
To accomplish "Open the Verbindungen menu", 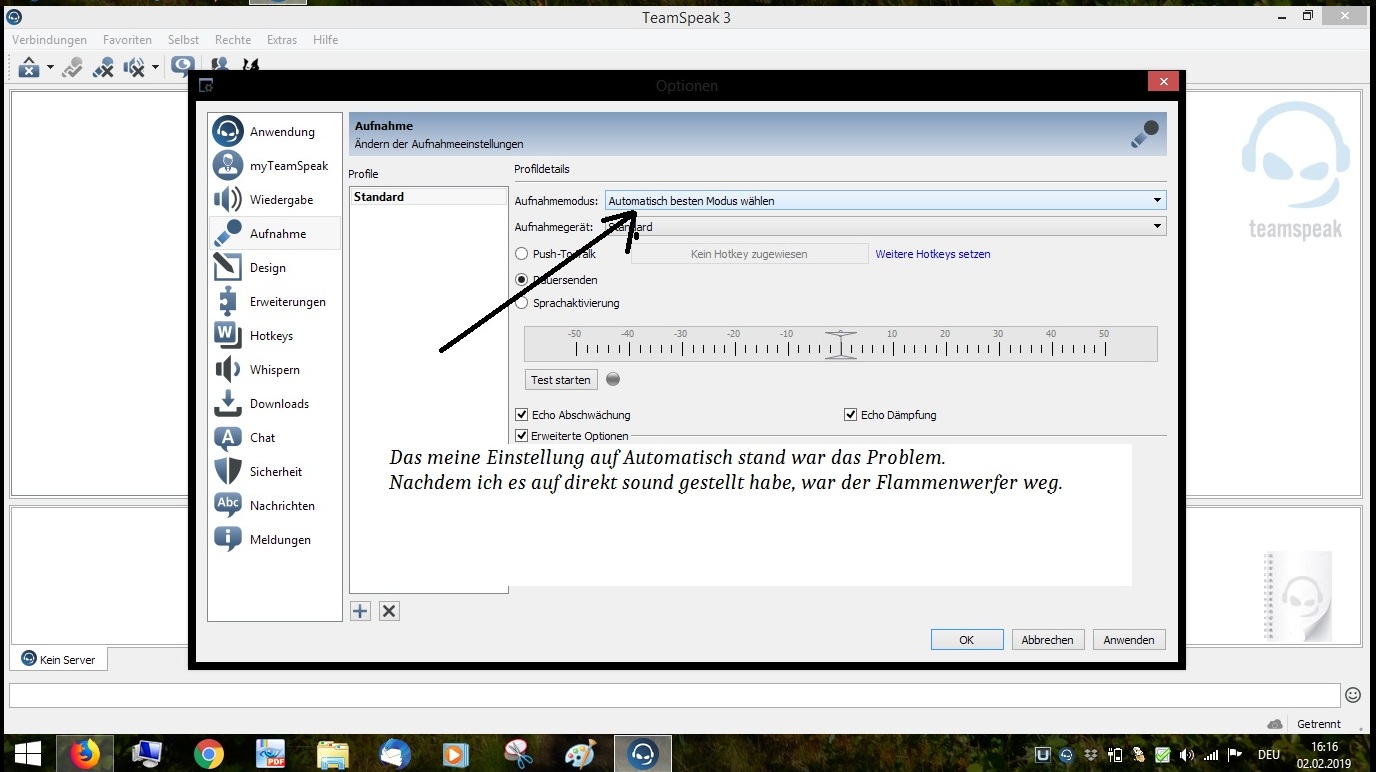I will pyautogui.click(x=50, y=40).
